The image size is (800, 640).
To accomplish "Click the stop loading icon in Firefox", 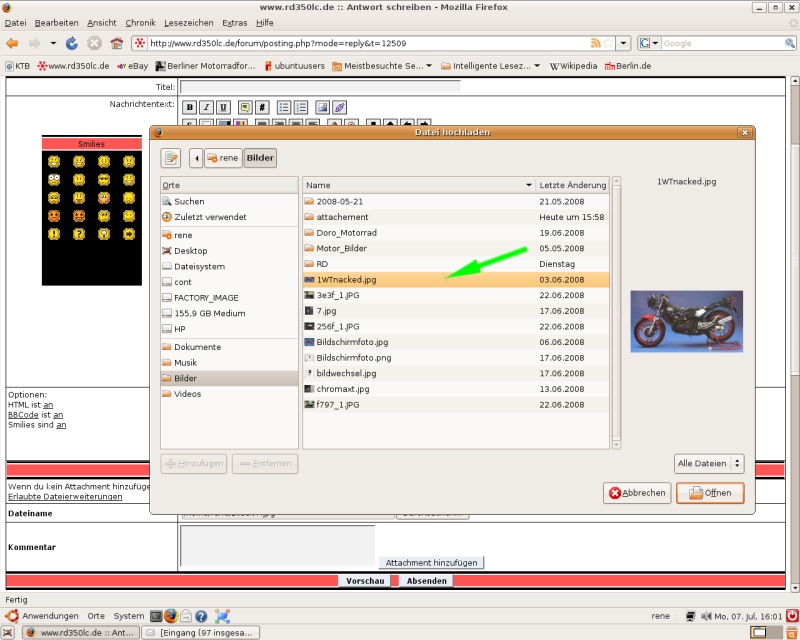I will pyautogui.click(x=95, y=43).
